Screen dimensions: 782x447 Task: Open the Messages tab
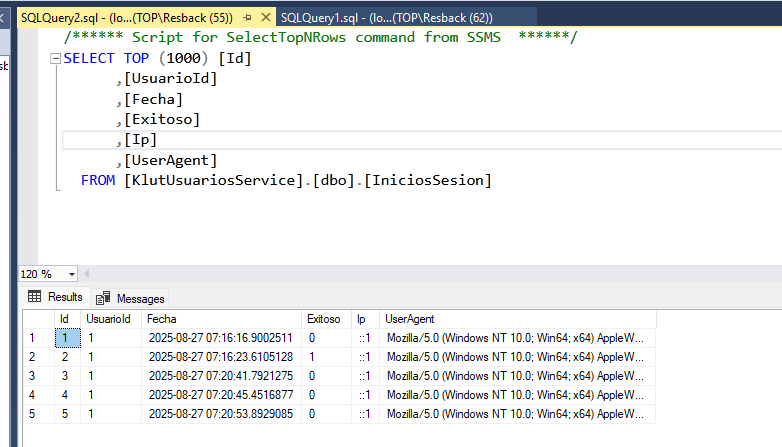click(x=130, y=298)
